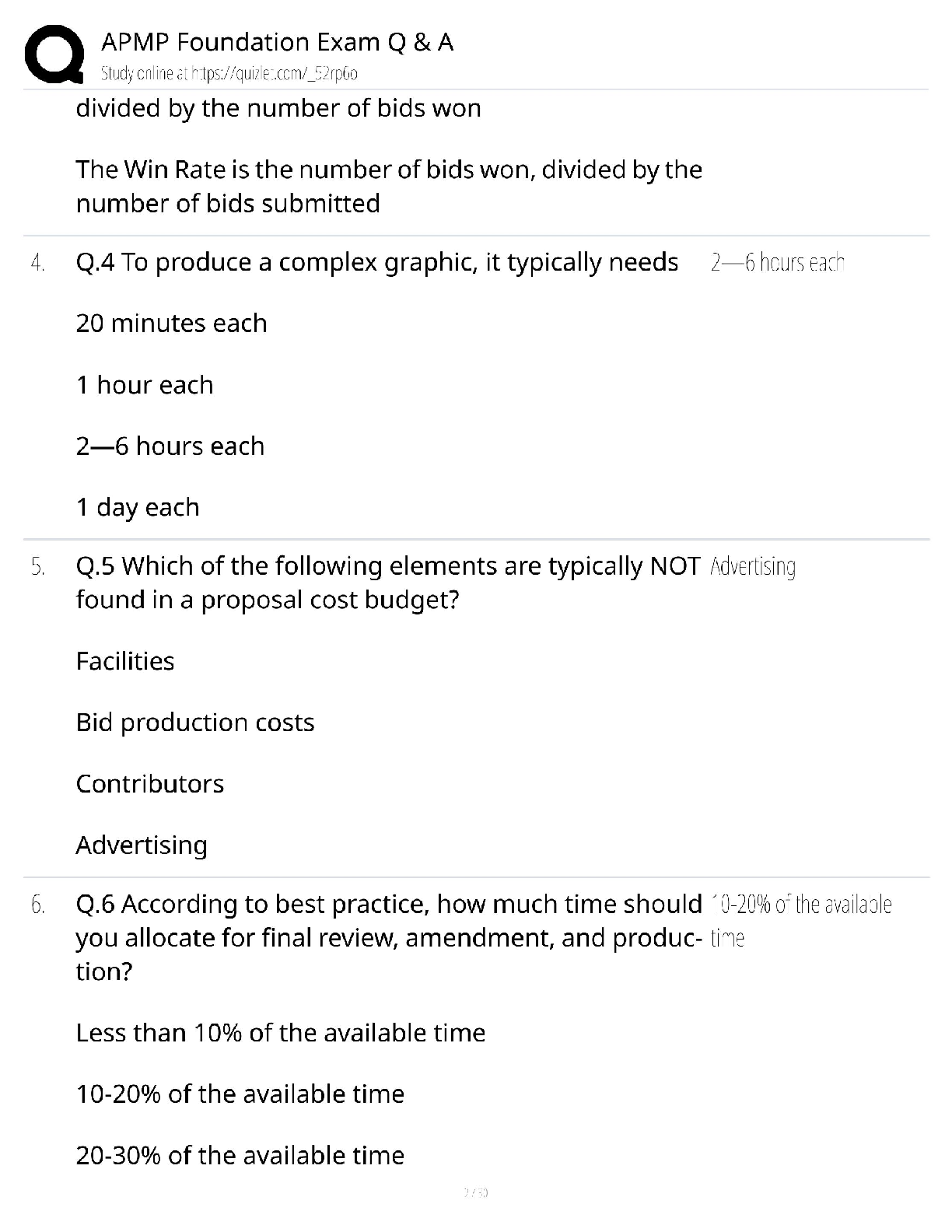Screen dimensions: 952x1232
Task: Select the '2—6 hours each' option under Q.4
Action: [170, 446]
